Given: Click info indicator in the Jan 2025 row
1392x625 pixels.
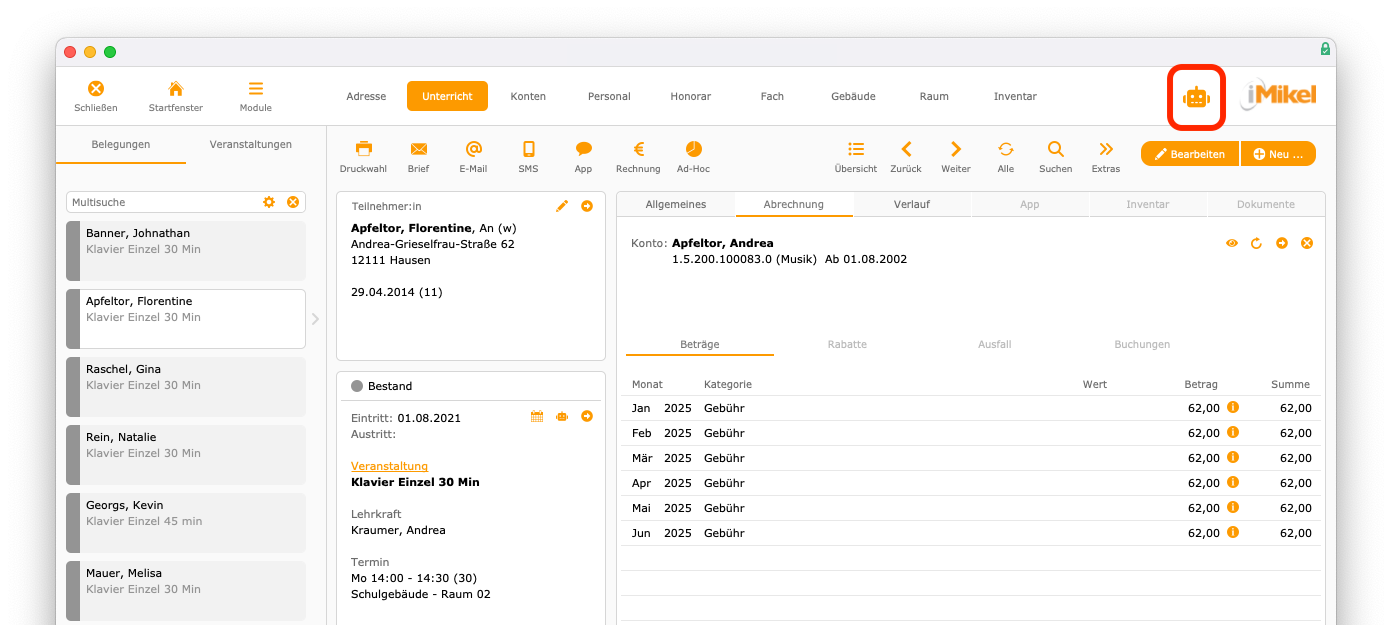Looking at the screenshot, I should [x=1233, y=407].
